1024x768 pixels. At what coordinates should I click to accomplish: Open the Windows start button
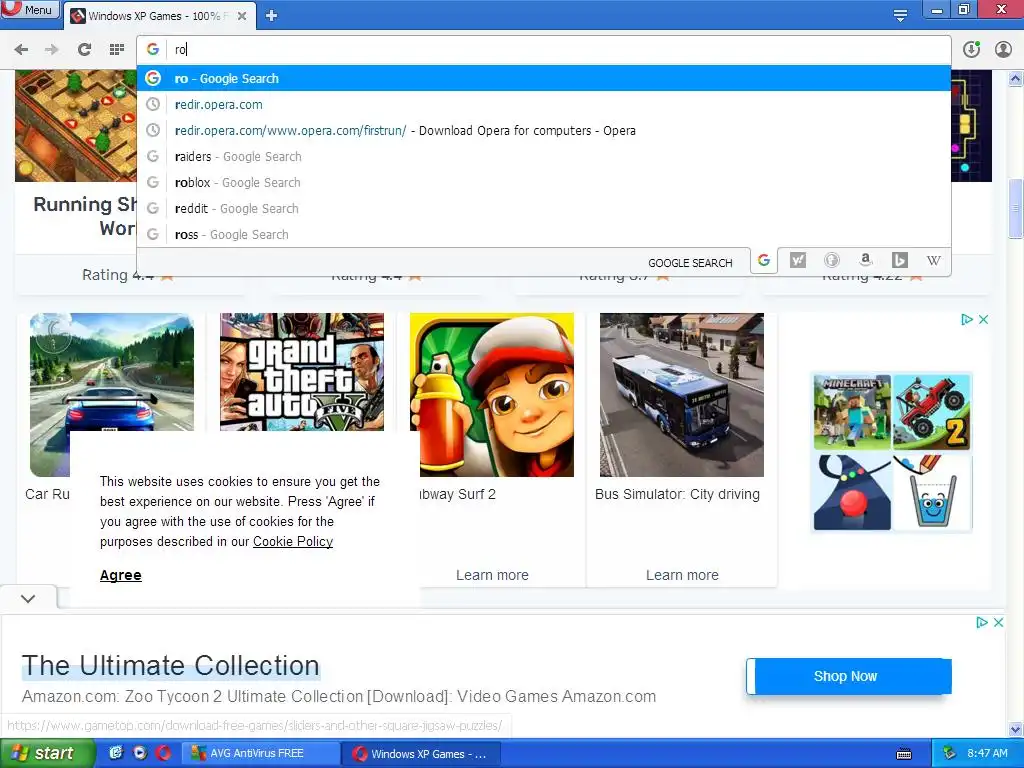[48, 754]
